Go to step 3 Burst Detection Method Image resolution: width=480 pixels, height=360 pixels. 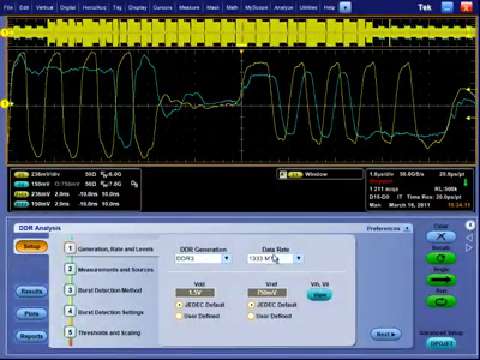coord(104,290)
